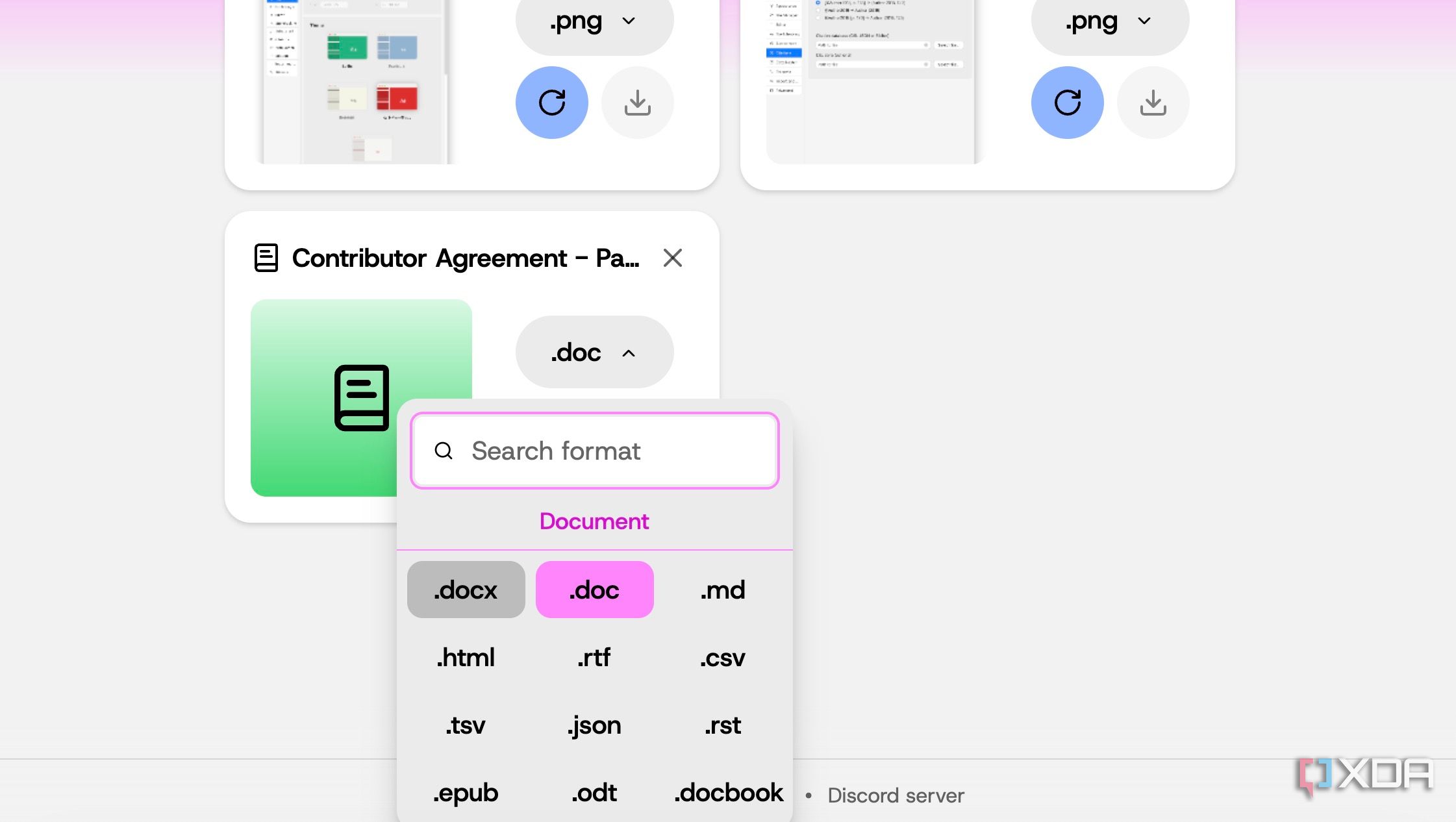Choose the .md format option
The height and width of the screenshot is (822, 1456).
click(722, 590)
